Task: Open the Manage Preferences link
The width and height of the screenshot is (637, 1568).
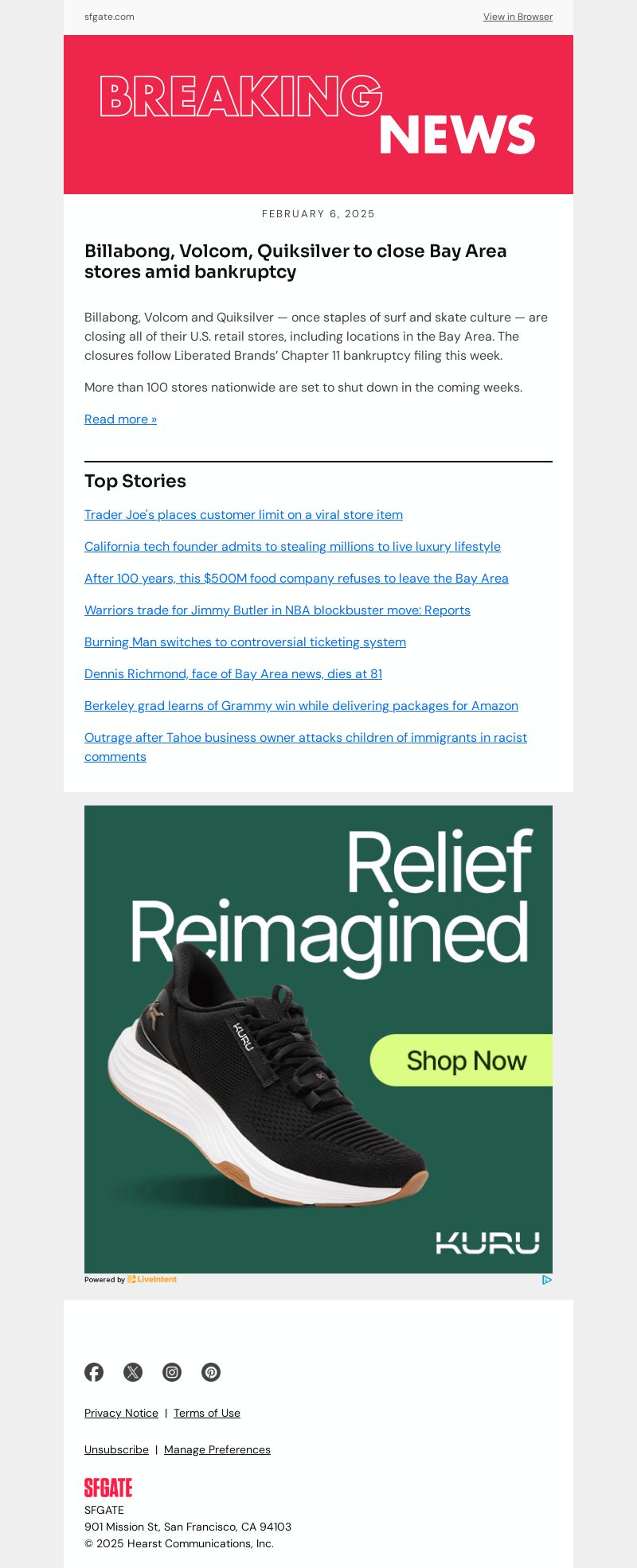Action: [x=217, y=1449]
